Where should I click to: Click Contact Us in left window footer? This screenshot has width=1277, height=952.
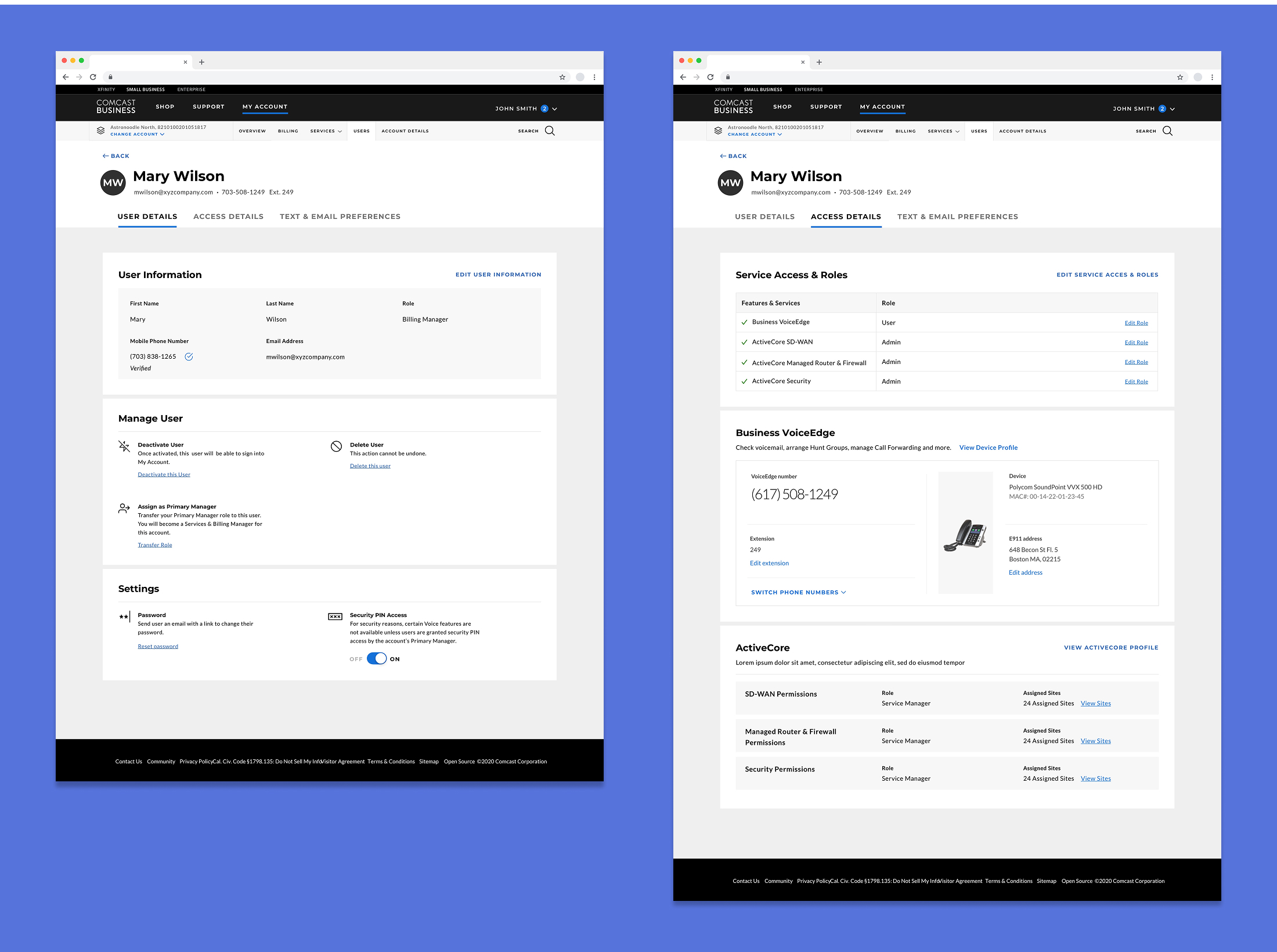tap(128, 762)
